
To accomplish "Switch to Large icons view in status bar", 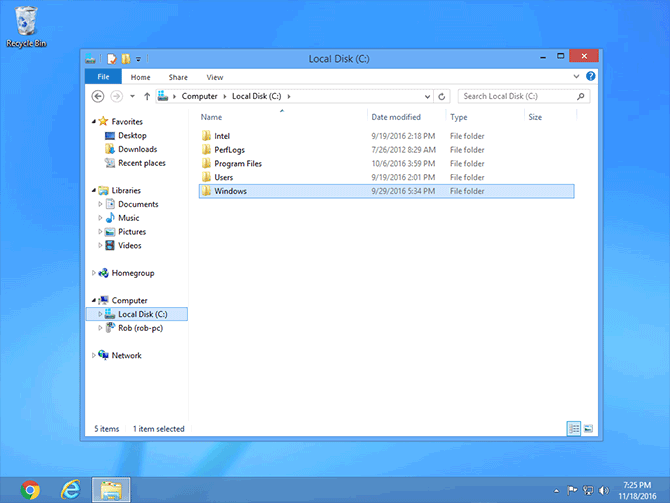I will pyautogui.click(x=588, y=429).
